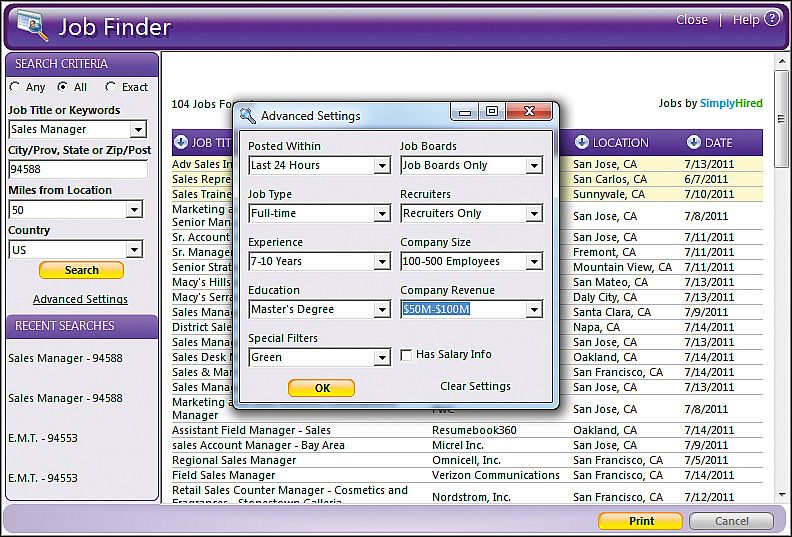
Task: Select the All radio button
Action: click(x=63, y=87)
